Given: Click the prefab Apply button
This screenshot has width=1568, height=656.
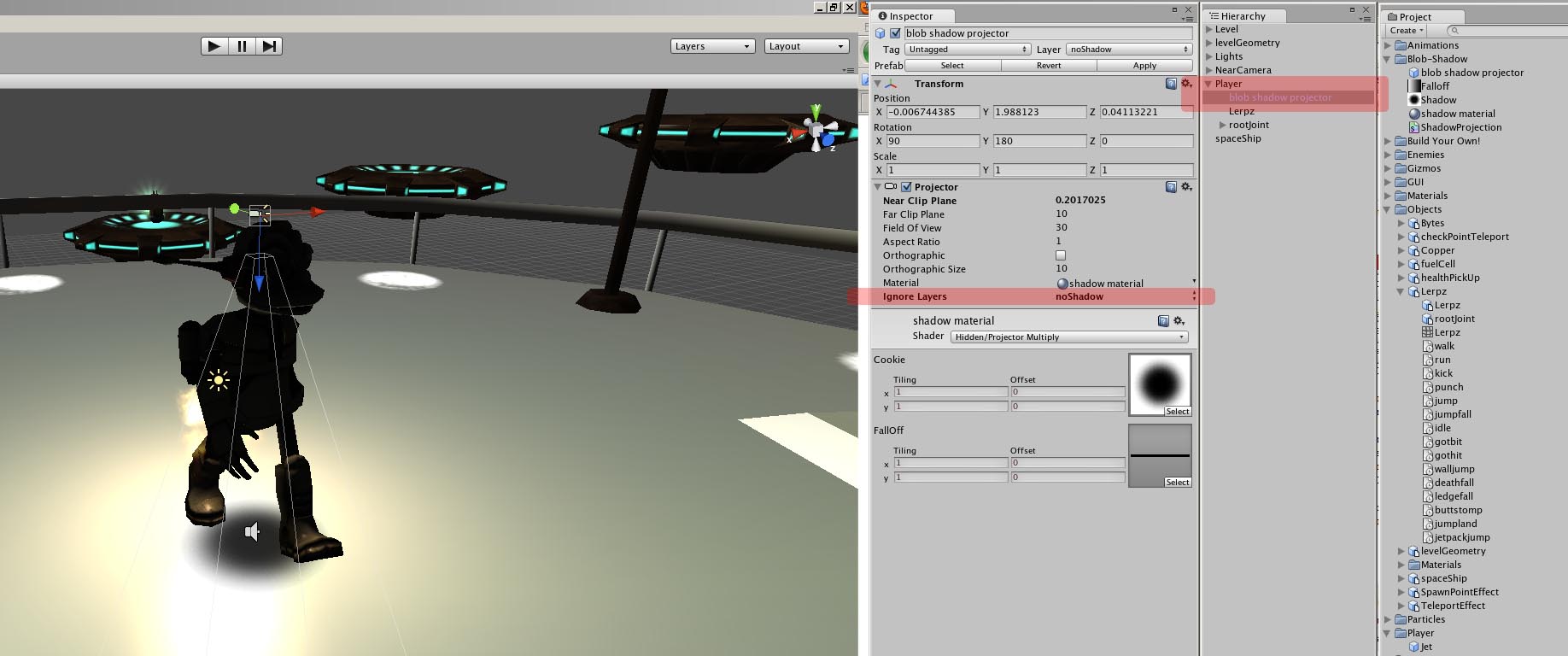Looking at the screenshot, I should (x=1144, y=66).
